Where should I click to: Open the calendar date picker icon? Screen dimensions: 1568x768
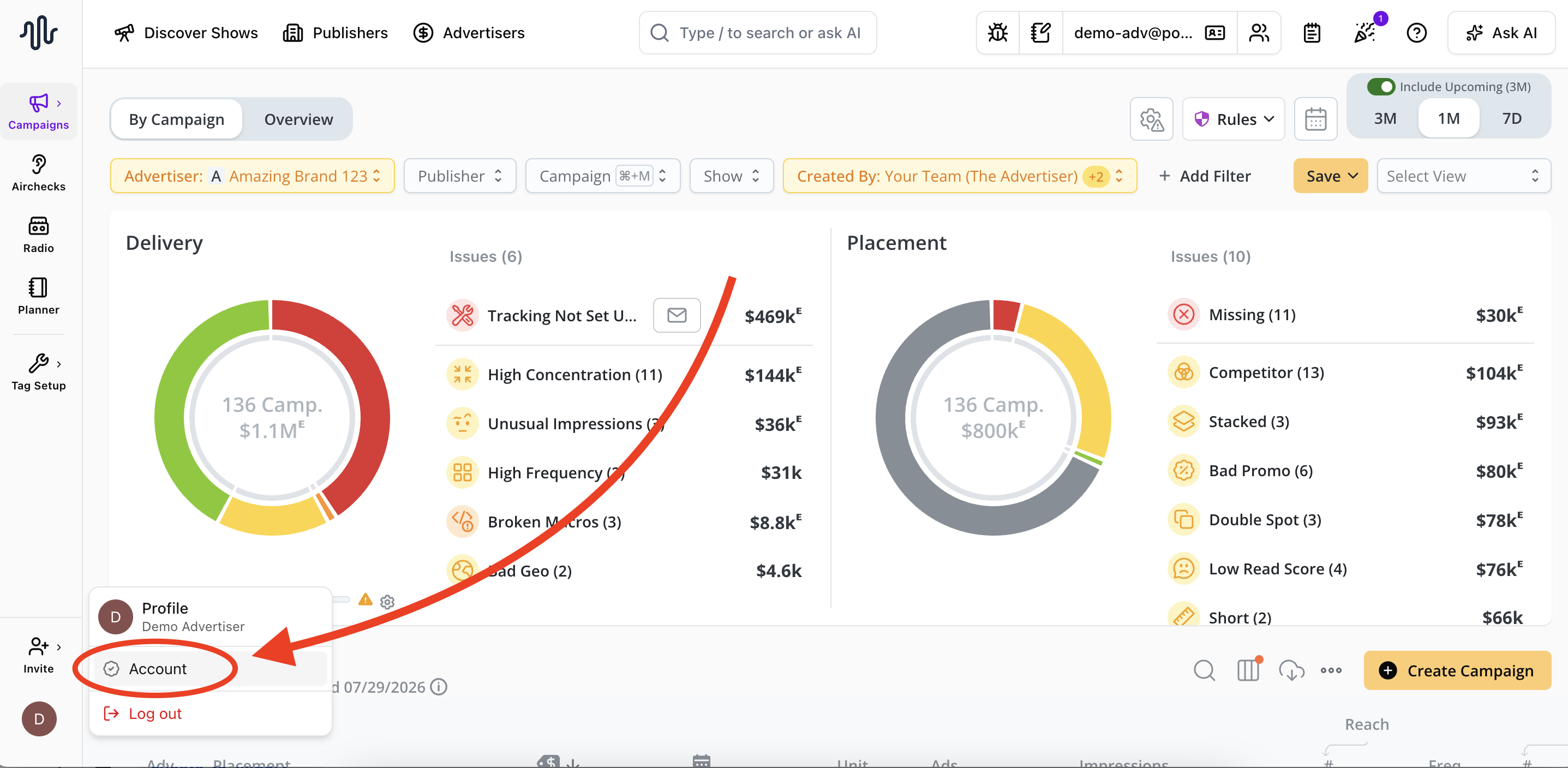1315,119
